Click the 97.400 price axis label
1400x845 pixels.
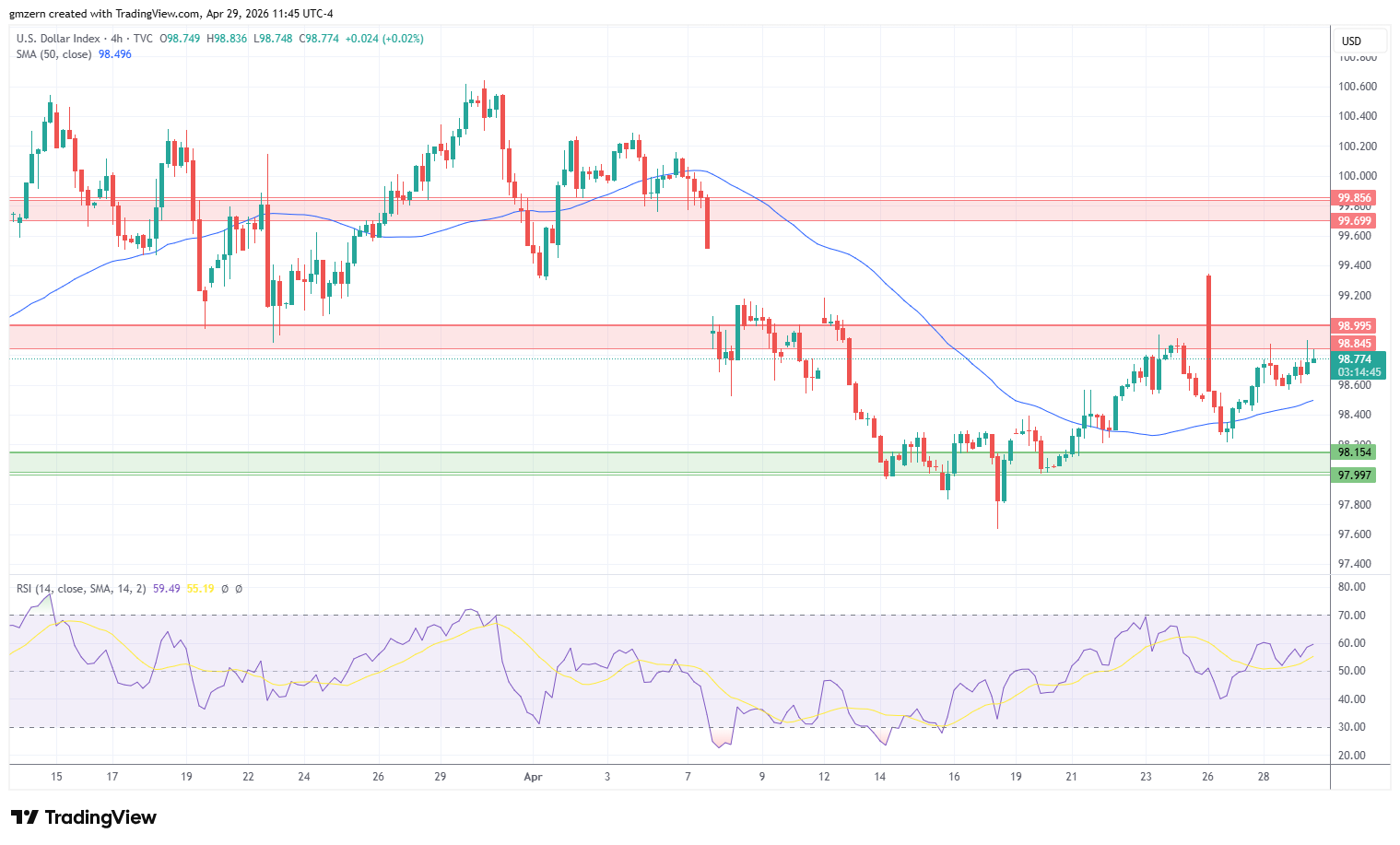click(x=1355, y=564)
